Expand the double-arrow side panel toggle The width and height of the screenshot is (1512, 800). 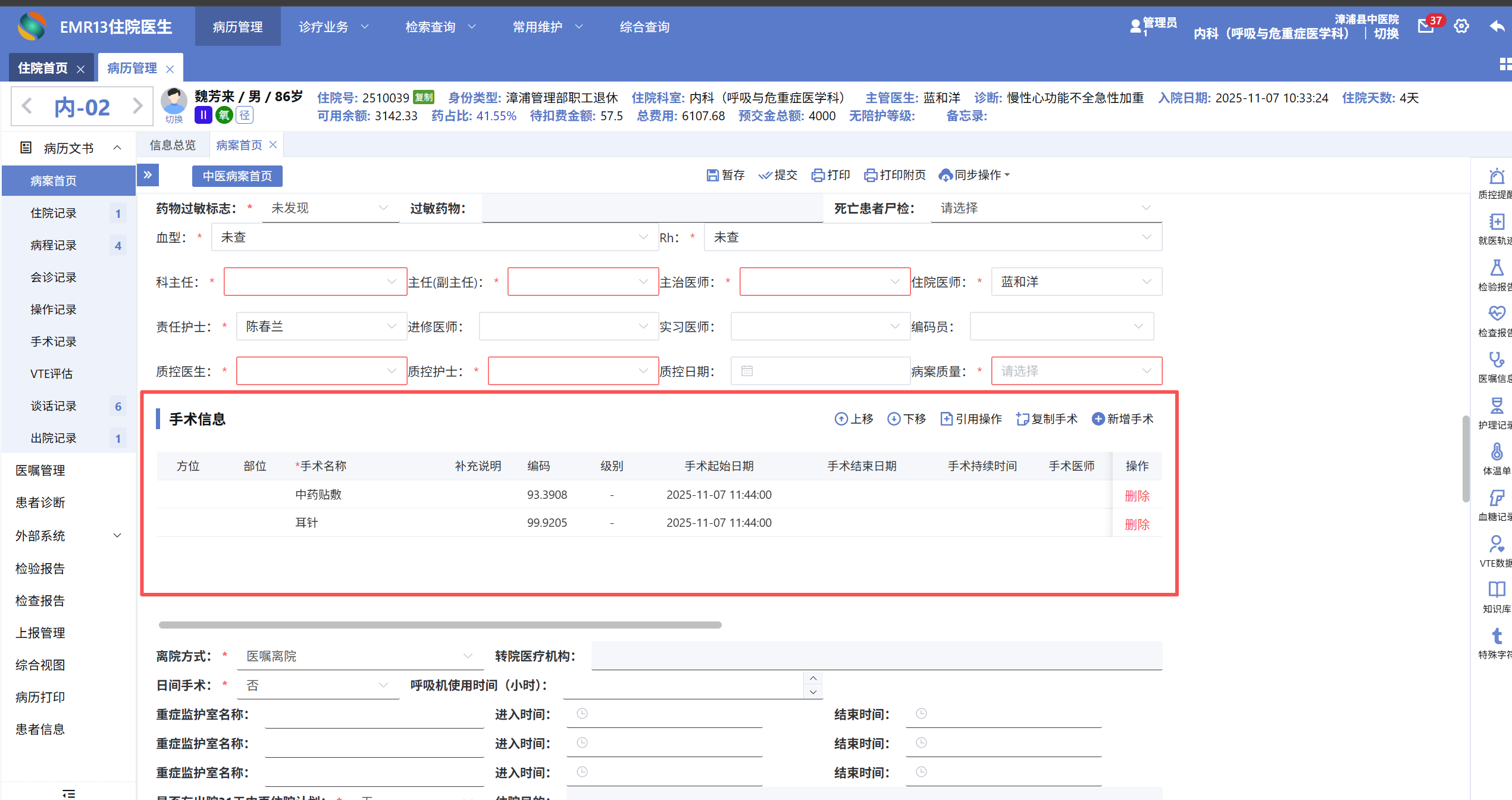[x=148, y=175]
